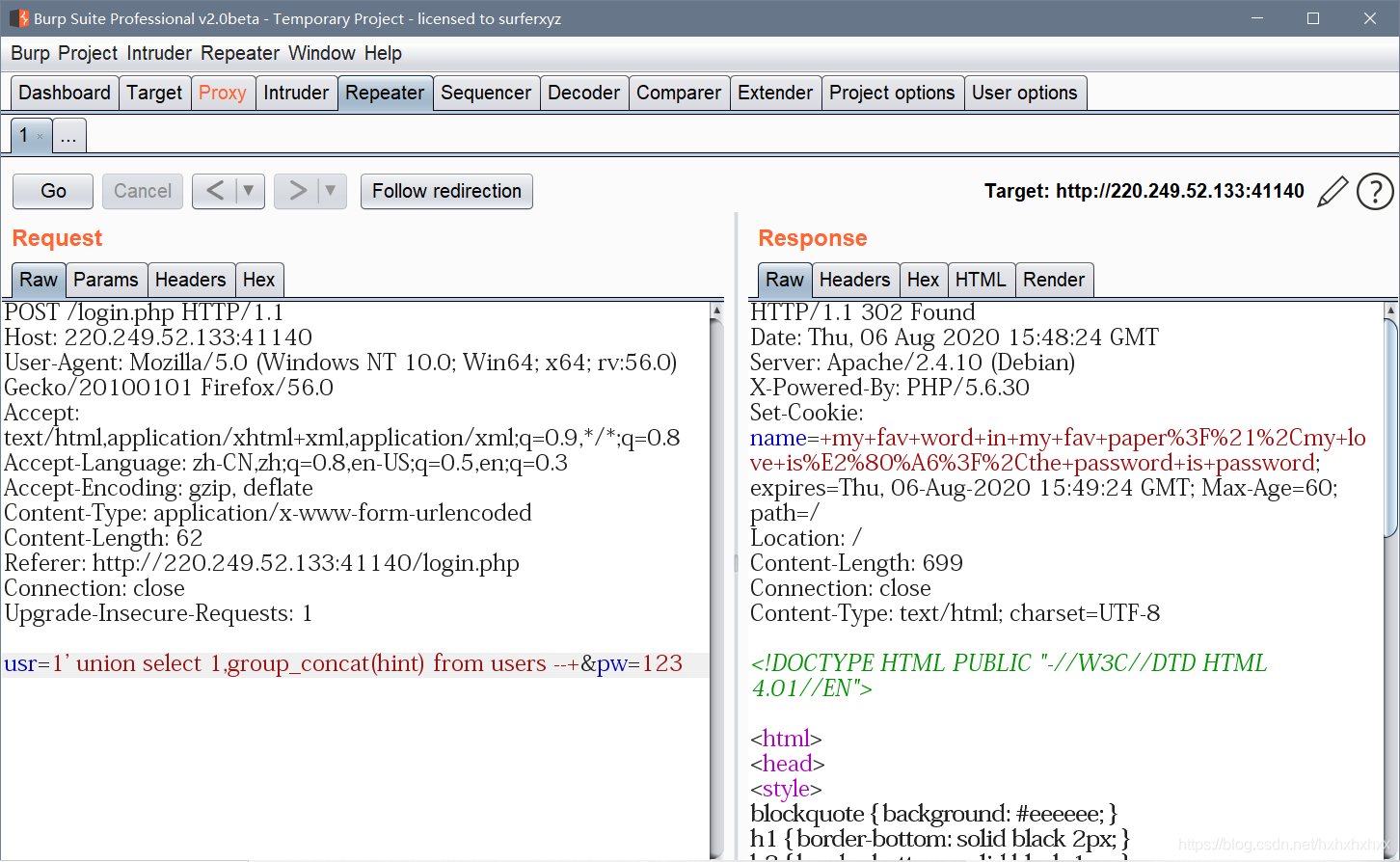Click the '<style>' tag line in the response
1400x862 pixels.
(x=786, y=789)
